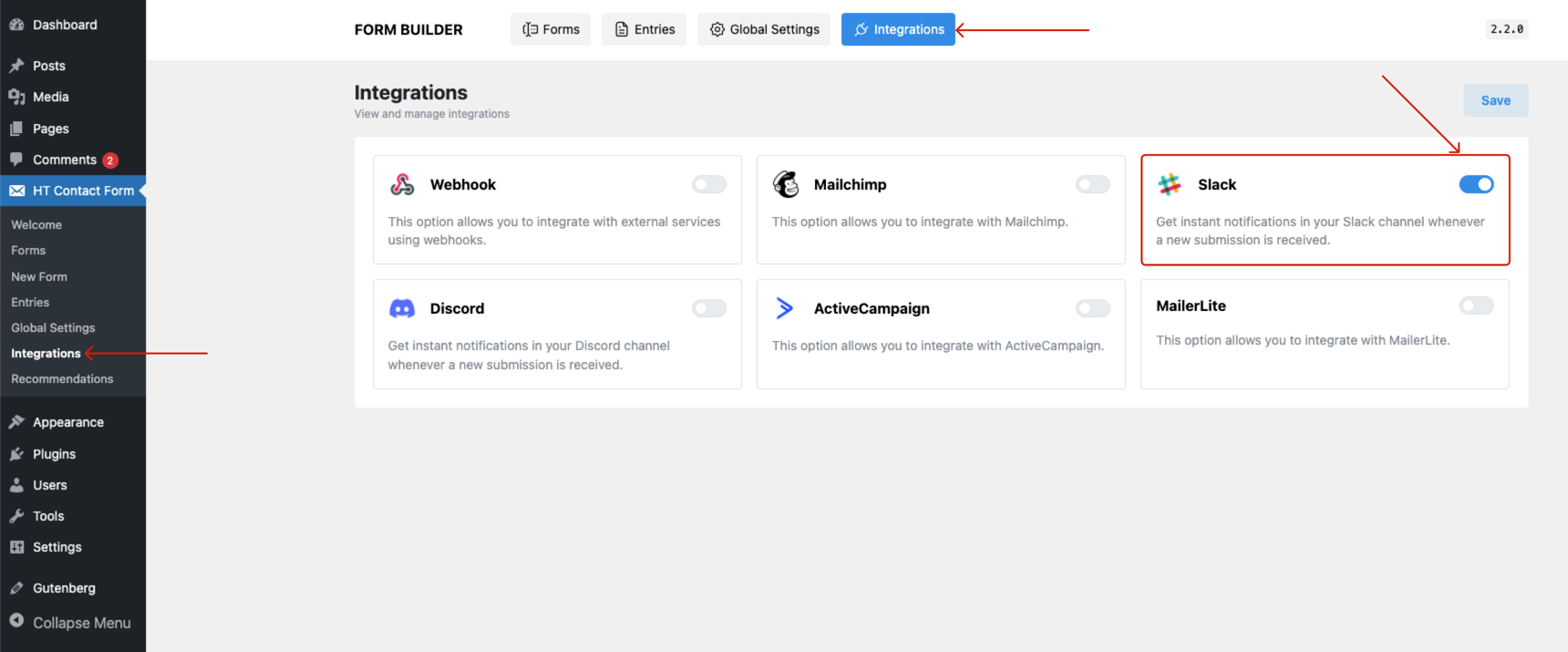Screen dimensions: 1568x652
Task: Enable the Mailchimp integration toggle
Action: click(1092, 184)
